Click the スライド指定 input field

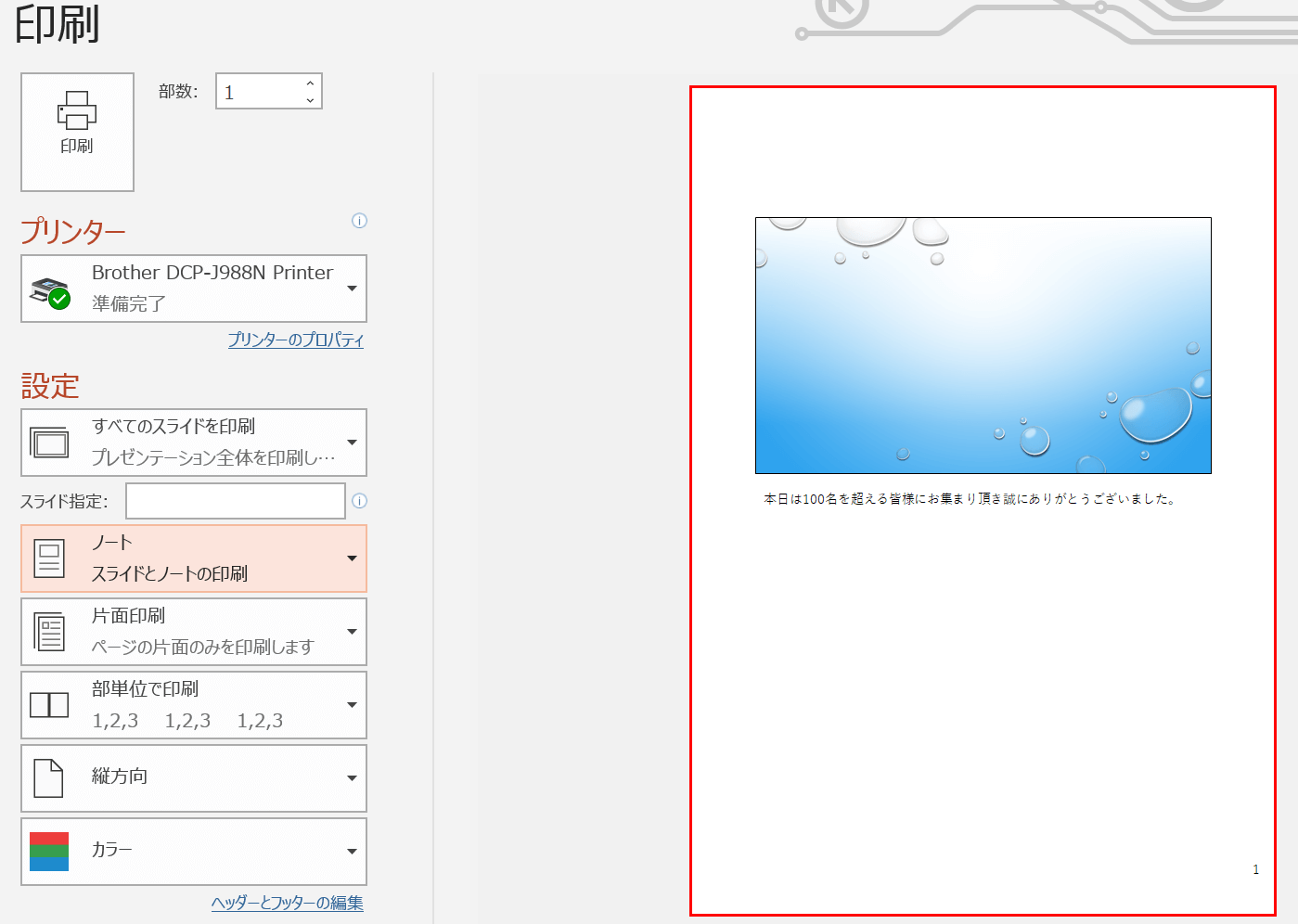click(x=236, y=501)
